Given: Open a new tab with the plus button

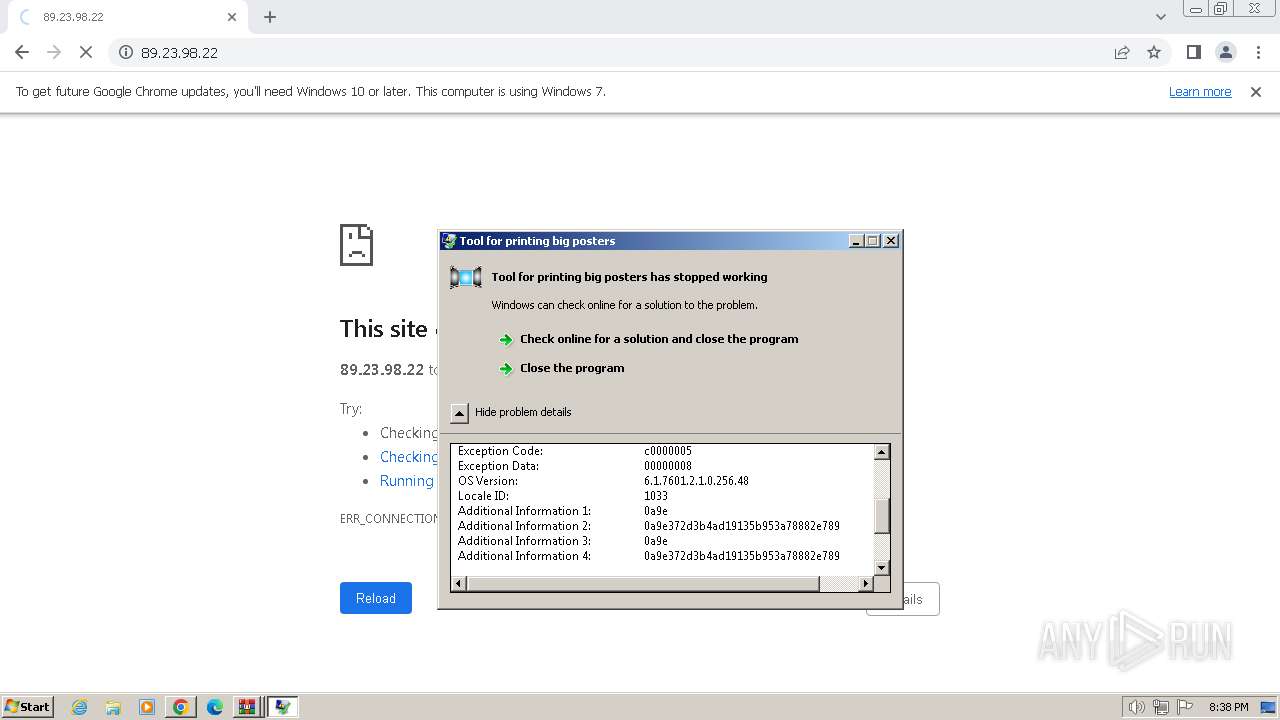Looking at the screenshot, I should (270, 17).
